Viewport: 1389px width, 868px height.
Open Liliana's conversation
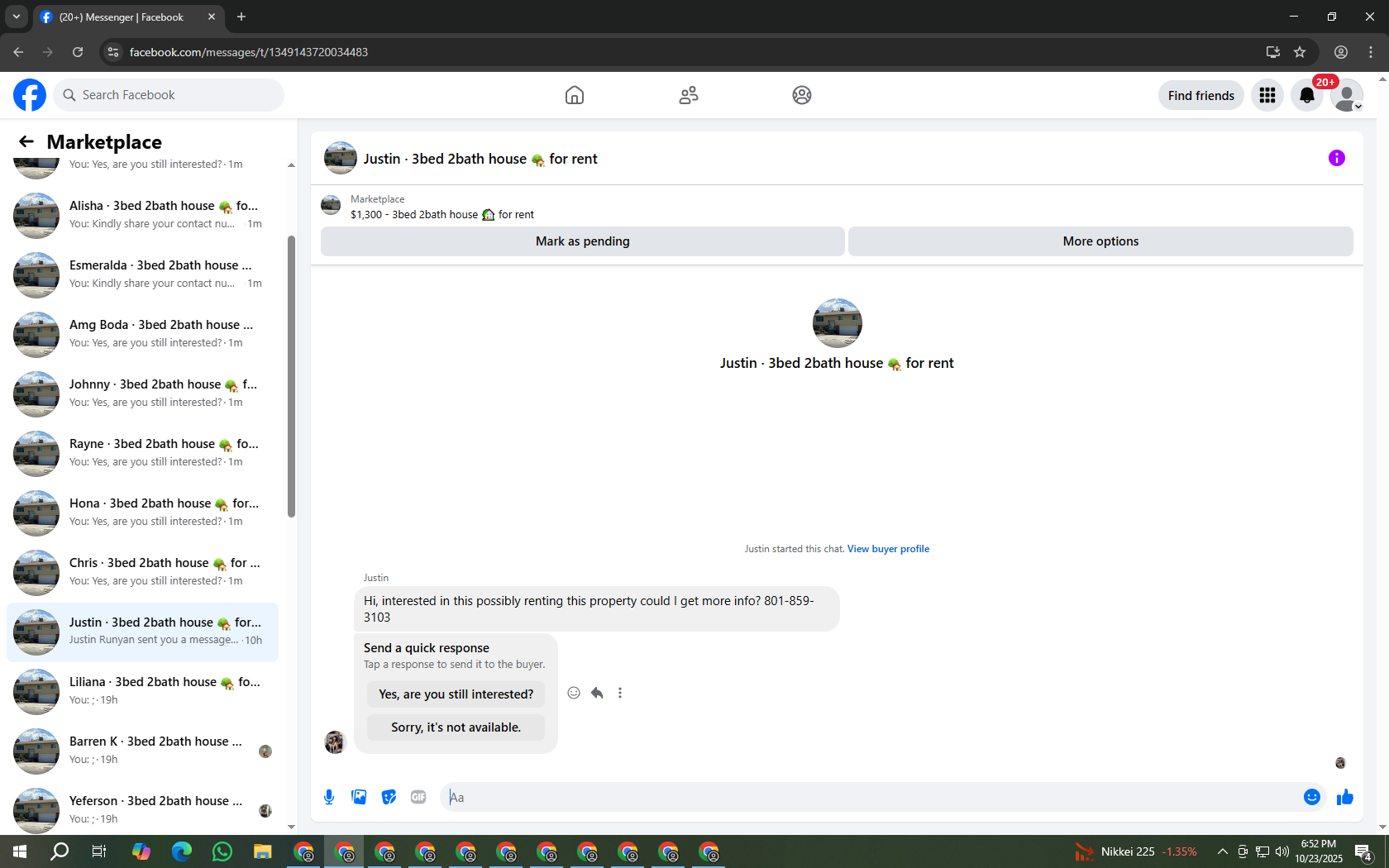click(x=142, y=691)
